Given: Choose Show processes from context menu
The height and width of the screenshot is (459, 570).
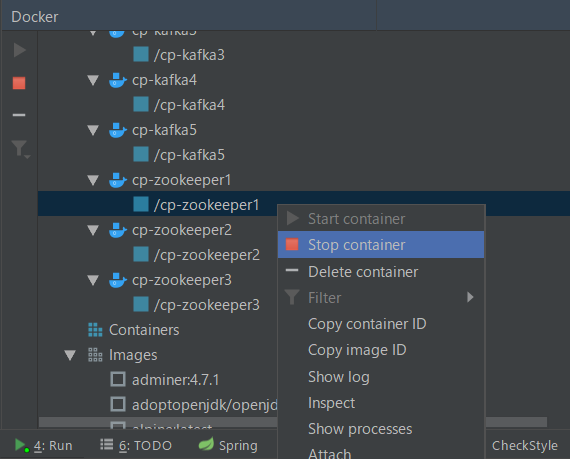Looking at the screenshot, I should (x=381, y=429).
